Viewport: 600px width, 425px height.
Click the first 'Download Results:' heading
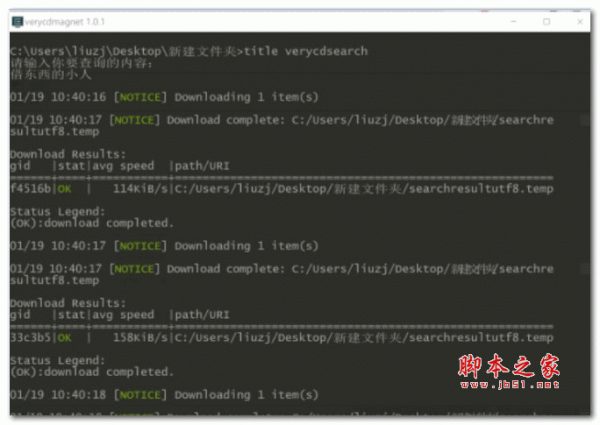tap(68, 154)
